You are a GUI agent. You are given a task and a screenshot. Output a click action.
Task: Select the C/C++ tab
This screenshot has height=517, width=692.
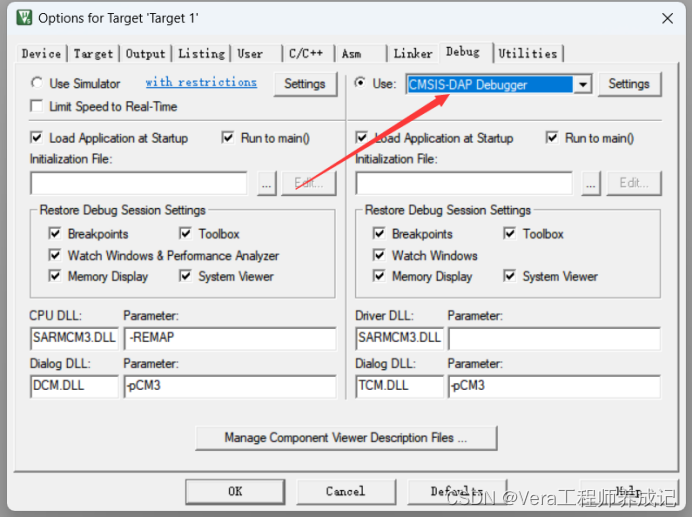click(x=306, y=53)
